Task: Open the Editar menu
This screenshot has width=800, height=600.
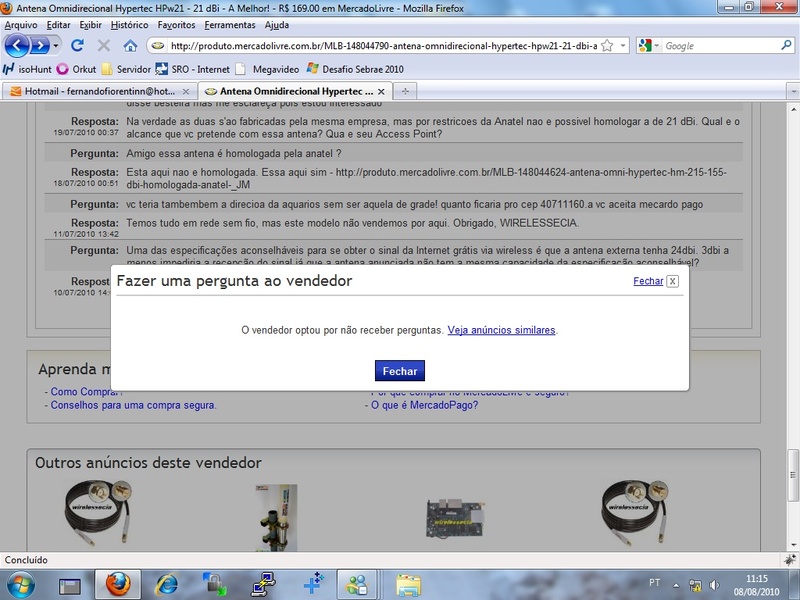Action: 58,25
